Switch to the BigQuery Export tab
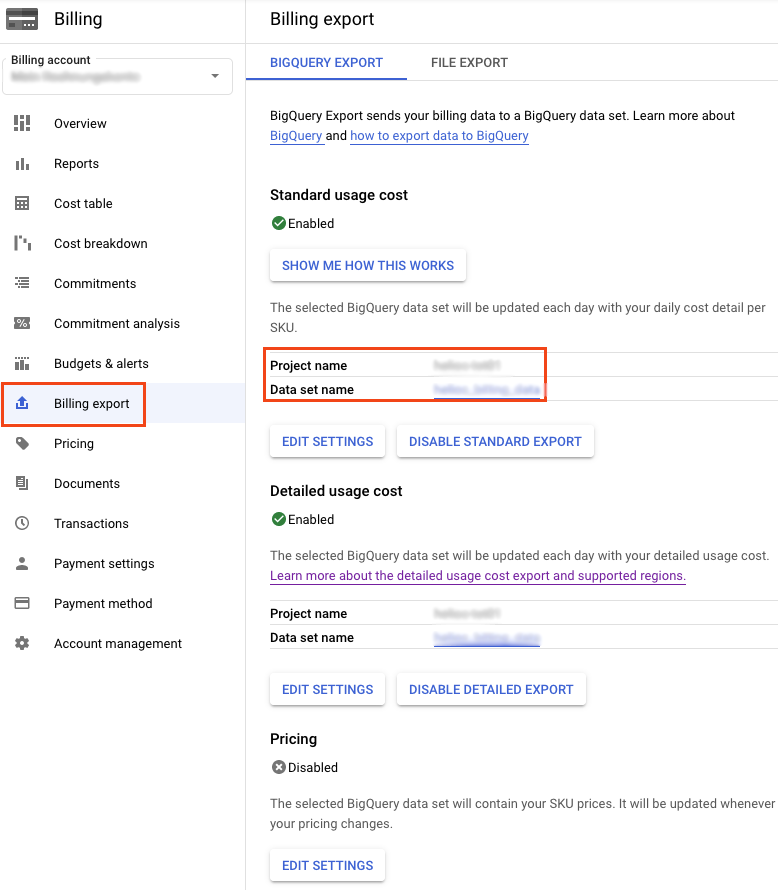 (326, 62)
